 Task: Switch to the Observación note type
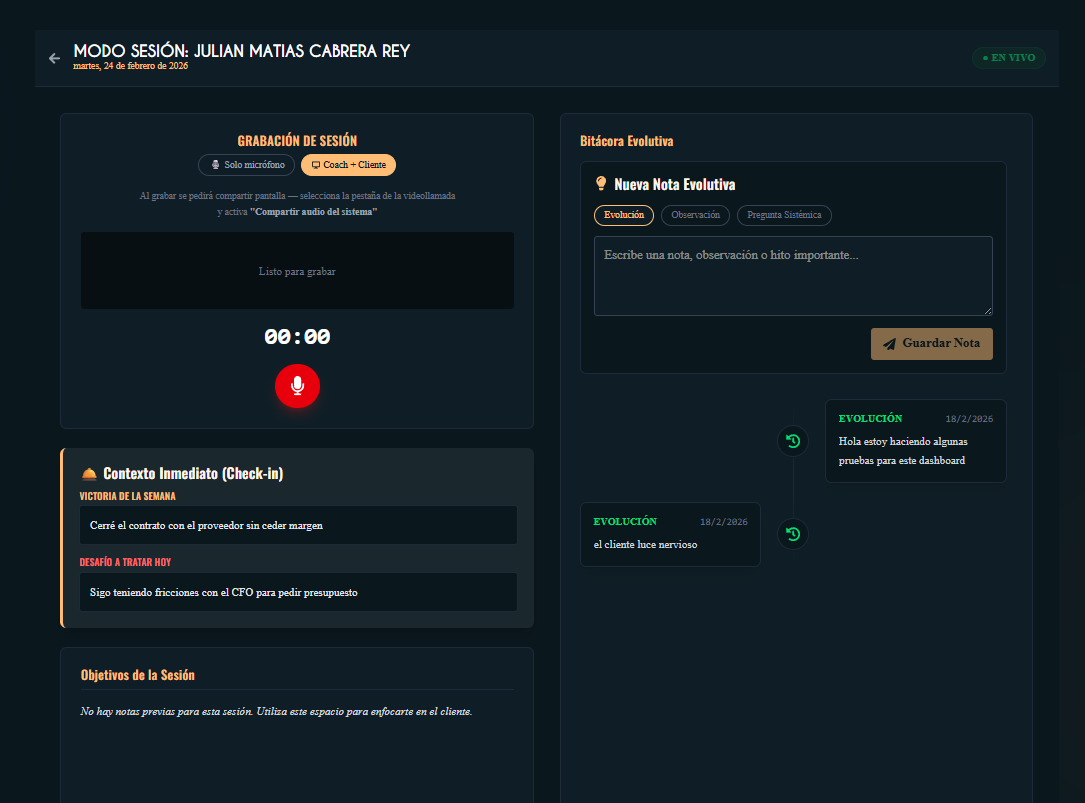tap(695, 215)
